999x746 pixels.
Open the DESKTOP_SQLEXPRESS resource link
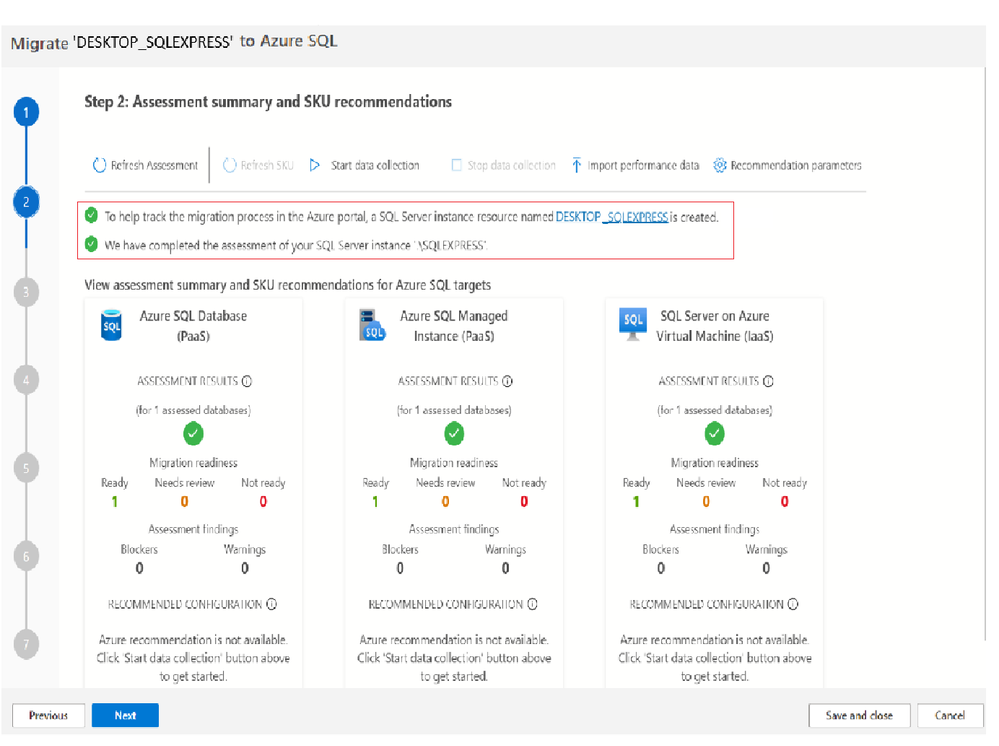[x=612, y=217]
